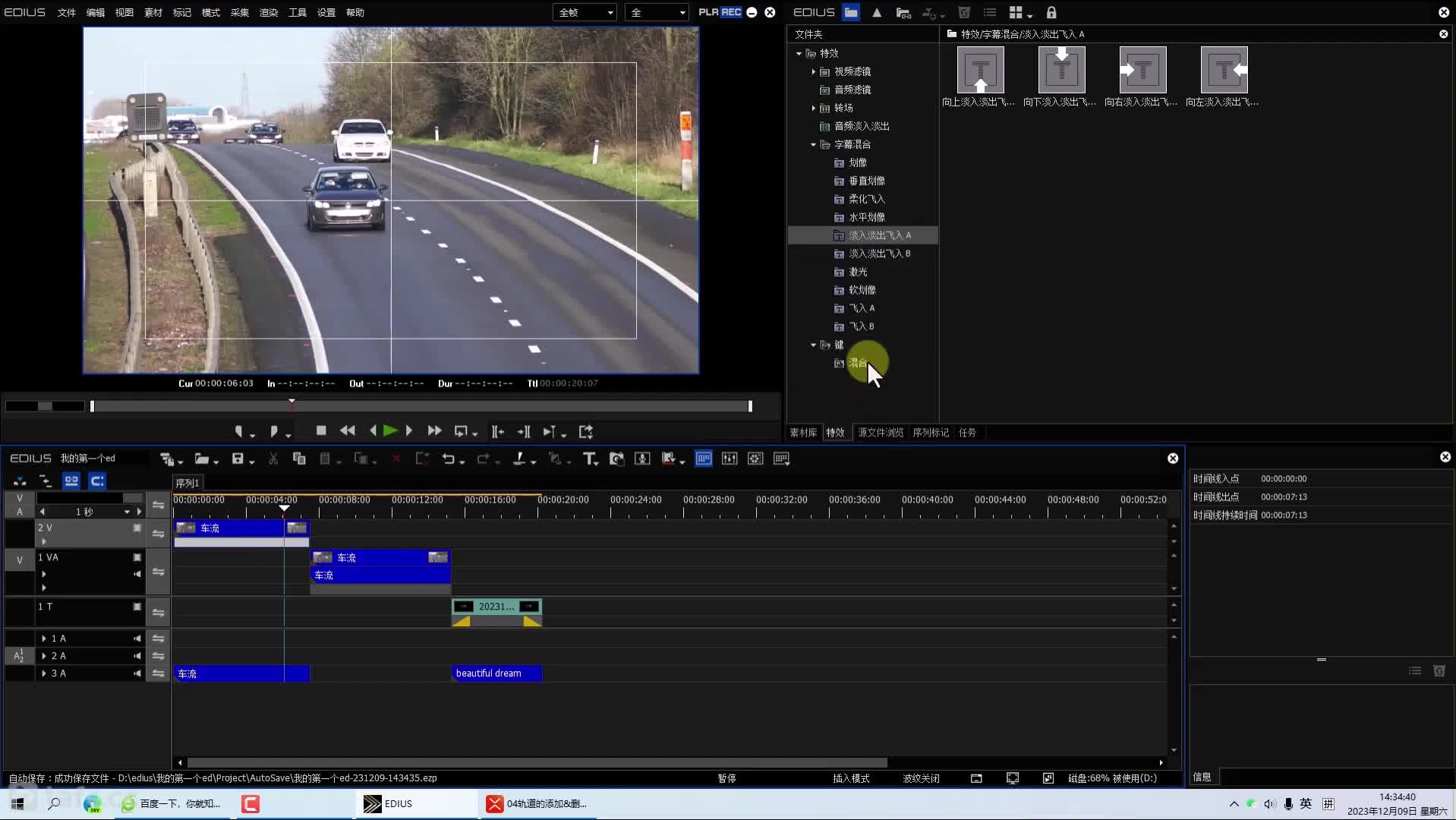The image size is (1456, 820).
Task: Click the Stop playback button
Action: (x=321, y=430)
